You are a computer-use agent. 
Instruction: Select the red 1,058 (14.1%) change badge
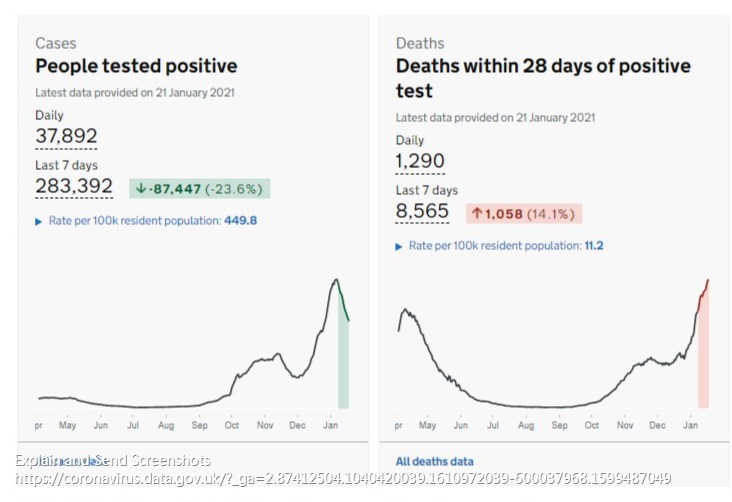click(x=524, y=213)
